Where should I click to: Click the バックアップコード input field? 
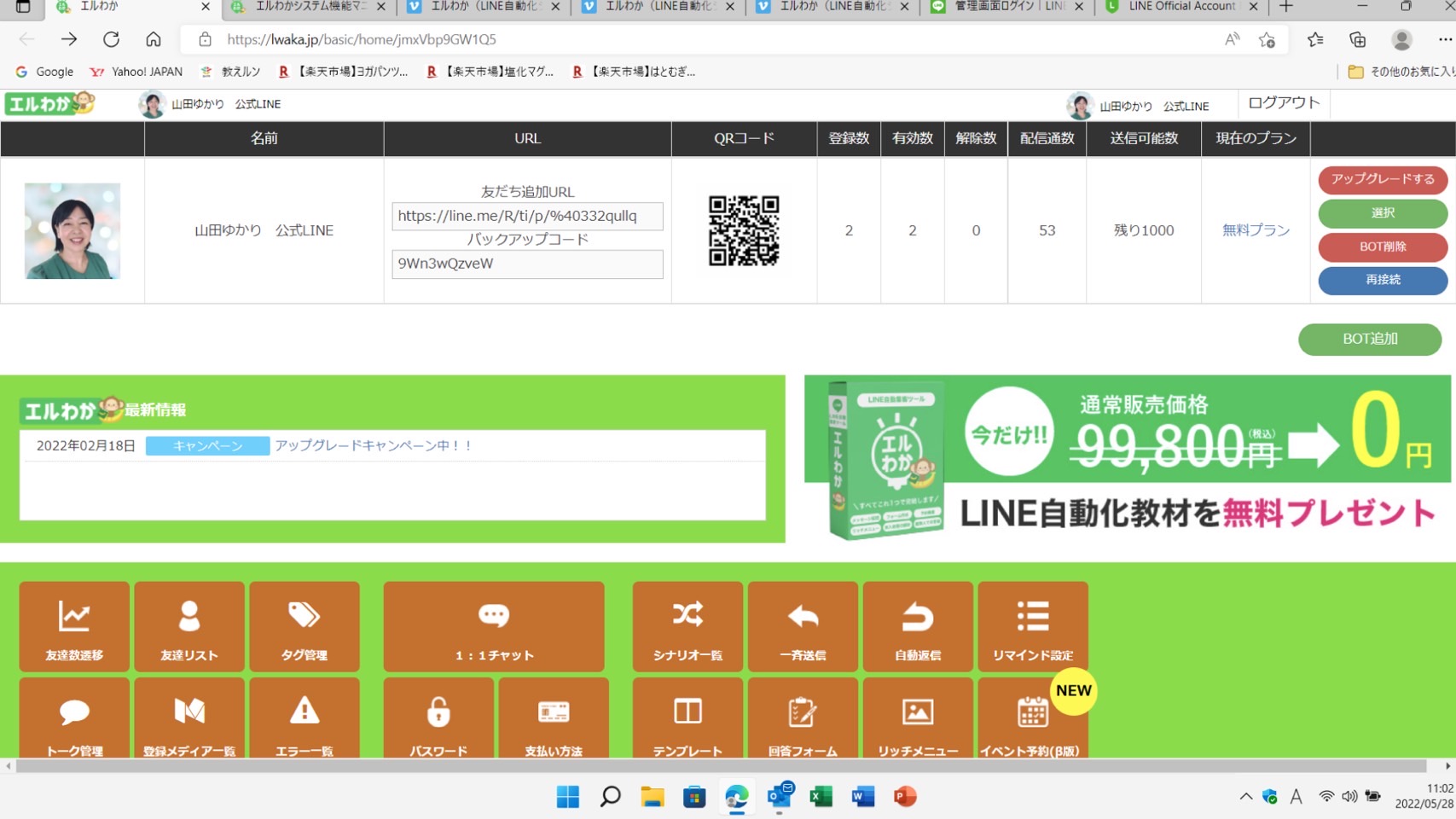(527, 264)
